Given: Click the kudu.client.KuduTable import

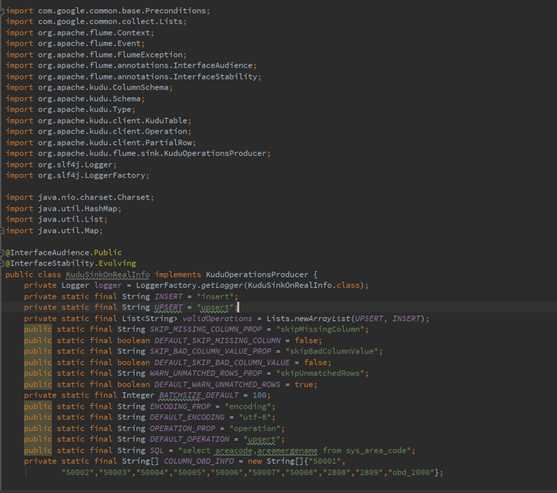Looking at the screenshot, I should pyautogui.click(x=99, y=121).
